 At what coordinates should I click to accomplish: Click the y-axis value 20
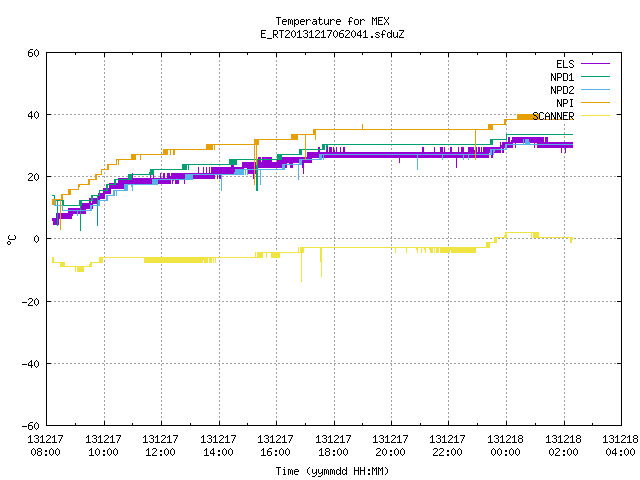pyautogui.click(x=33, y=177)
